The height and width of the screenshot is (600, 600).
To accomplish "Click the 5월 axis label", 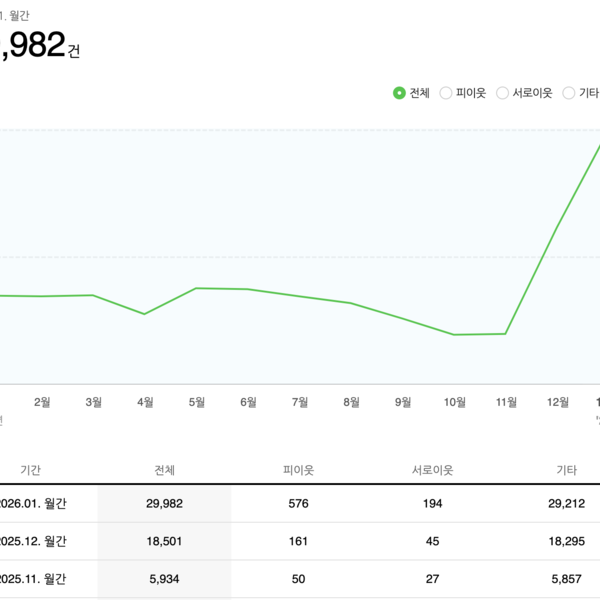I will pos(197,402).
